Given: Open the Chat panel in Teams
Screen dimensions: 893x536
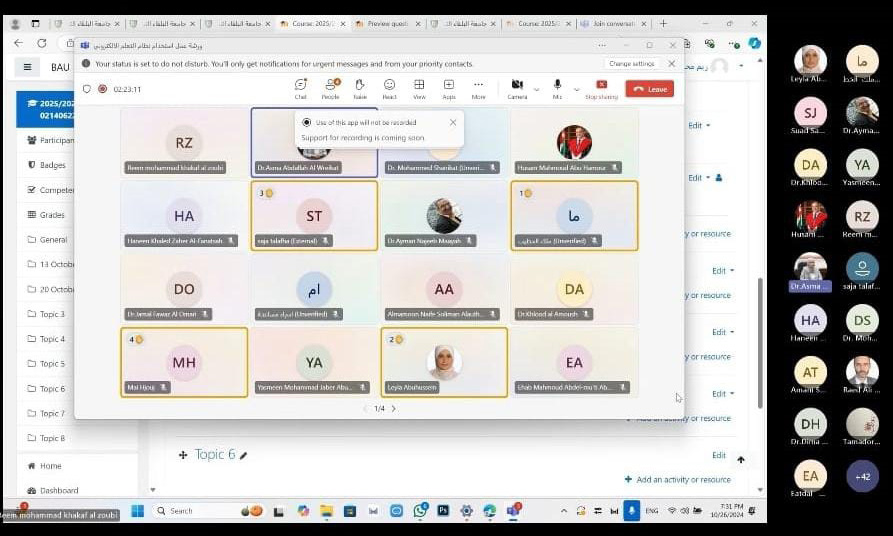Looking at the screenshot, I should [x=300, y=87].
